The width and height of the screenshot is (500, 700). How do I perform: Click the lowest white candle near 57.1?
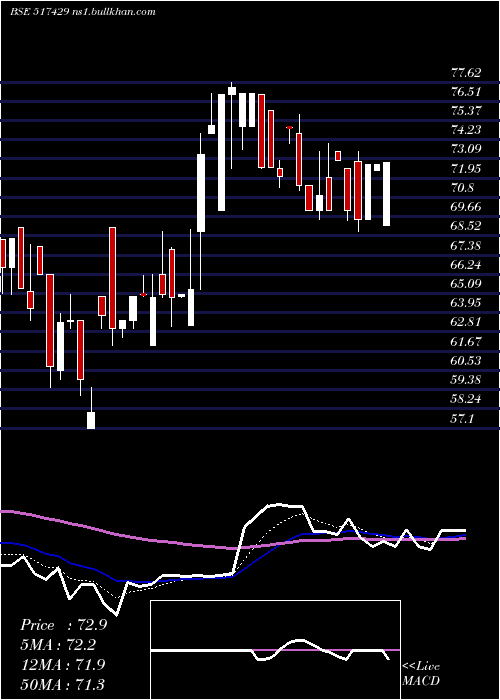91,420
